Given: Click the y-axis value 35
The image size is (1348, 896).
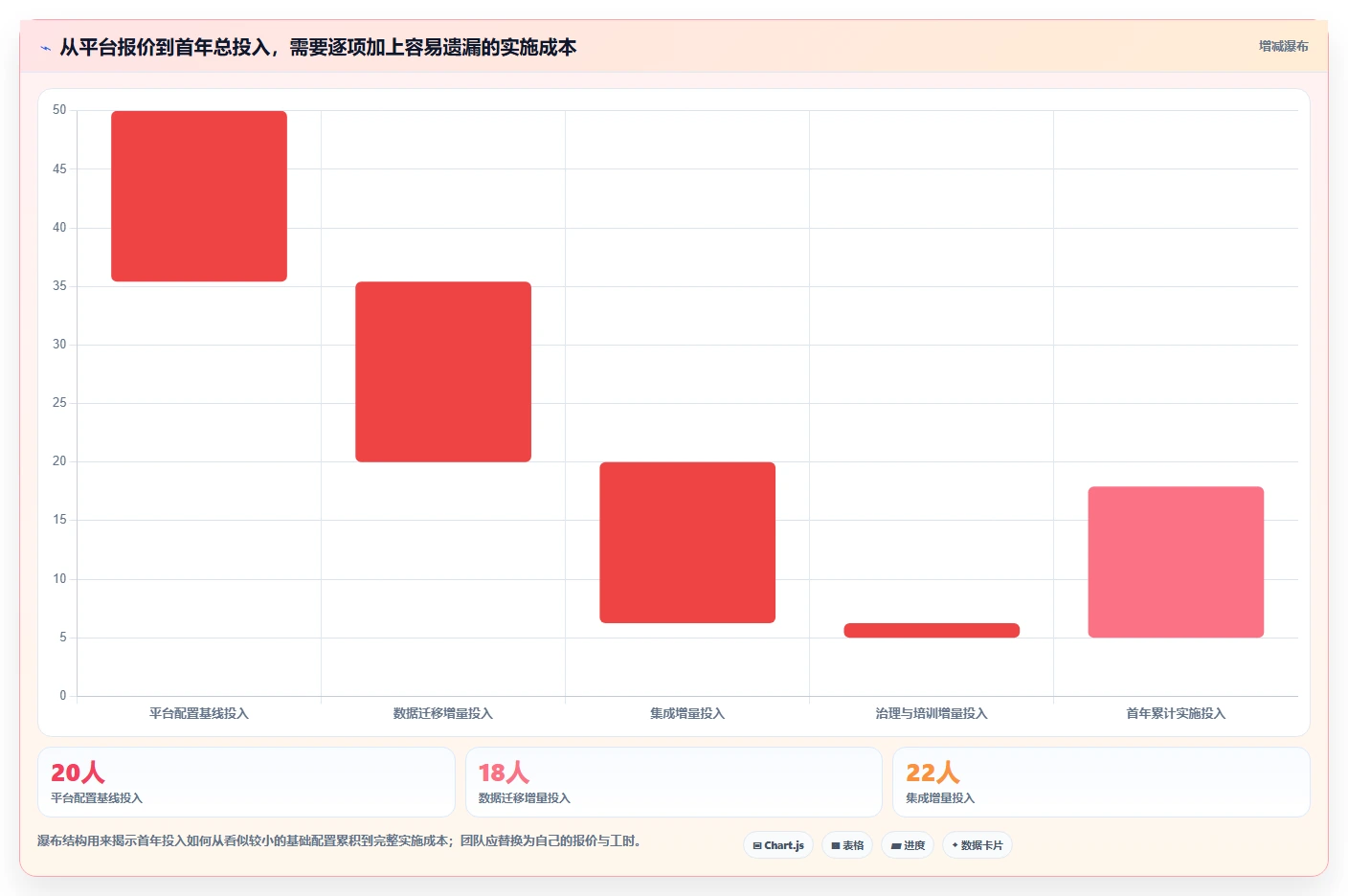Looking at the screenshot, I should [59, 286].
